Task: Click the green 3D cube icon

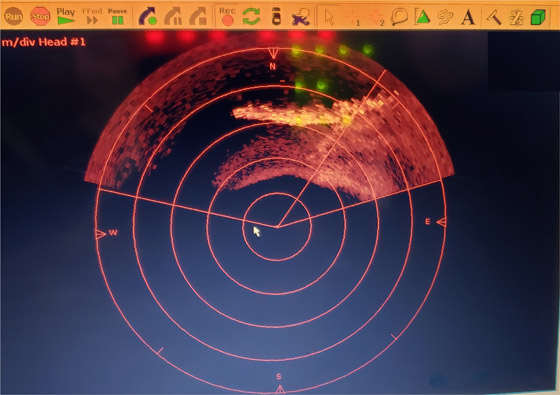Action: (x=538, y=17)
